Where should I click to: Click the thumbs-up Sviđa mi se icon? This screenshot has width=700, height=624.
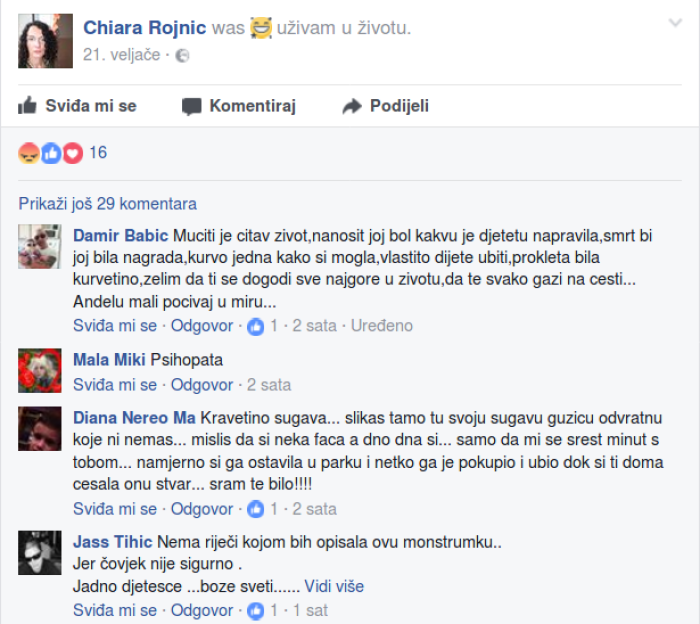tap(27, 106)
